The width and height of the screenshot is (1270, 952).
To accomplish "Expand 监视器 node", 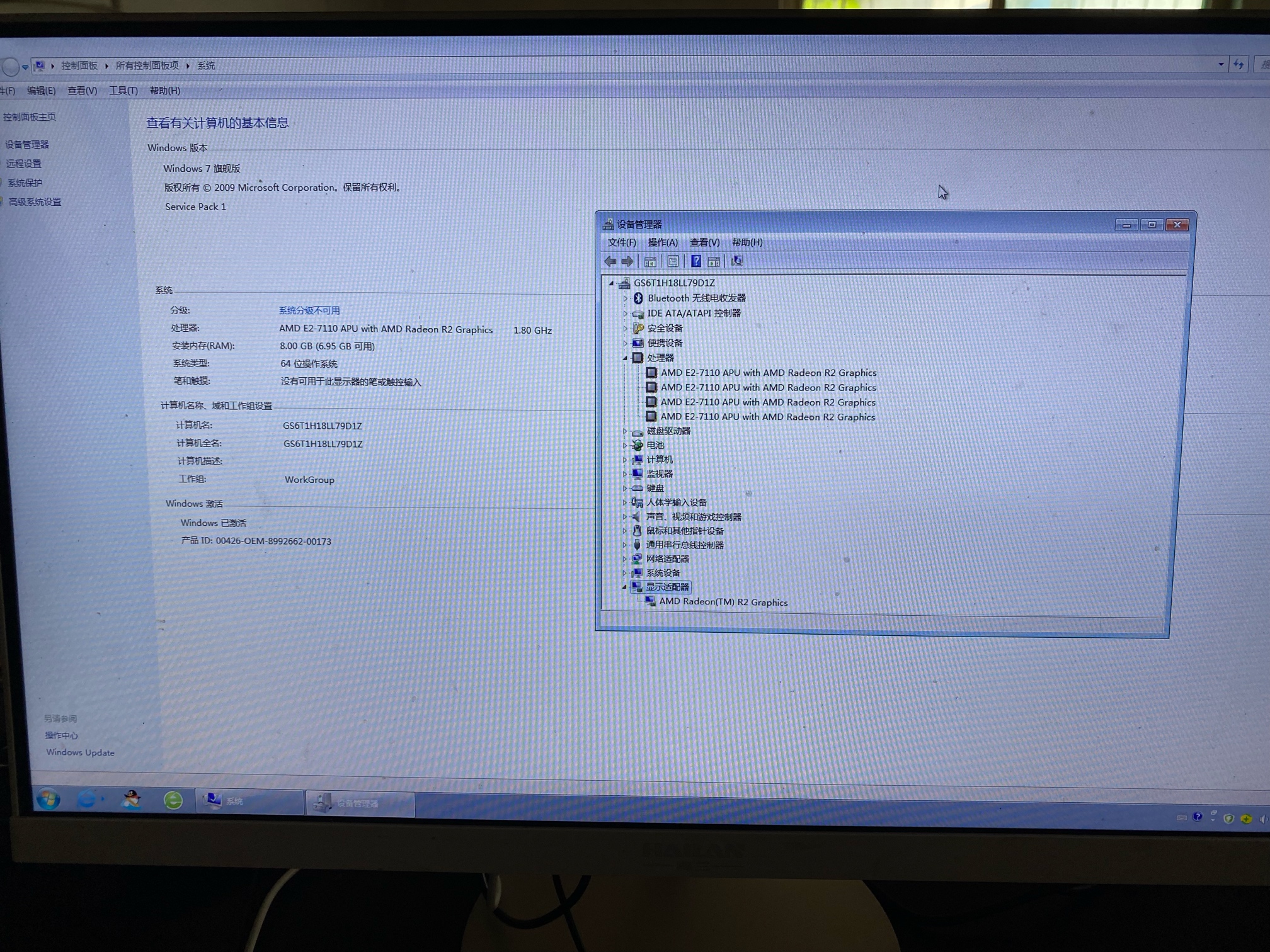I will [625, 474].
